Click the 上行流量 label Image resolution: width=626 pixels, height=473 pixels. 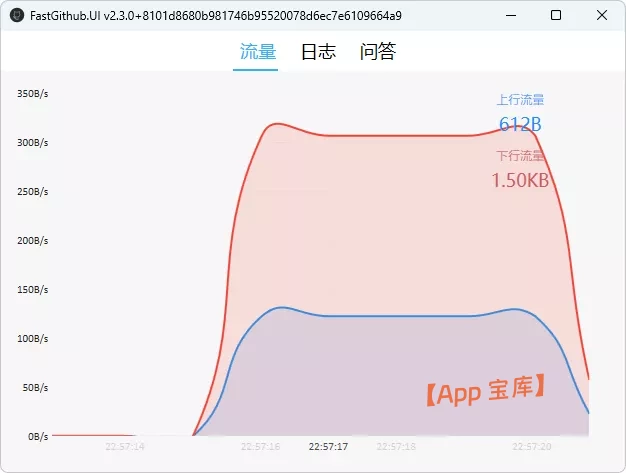pyautogui.click(x=520, y=100)
